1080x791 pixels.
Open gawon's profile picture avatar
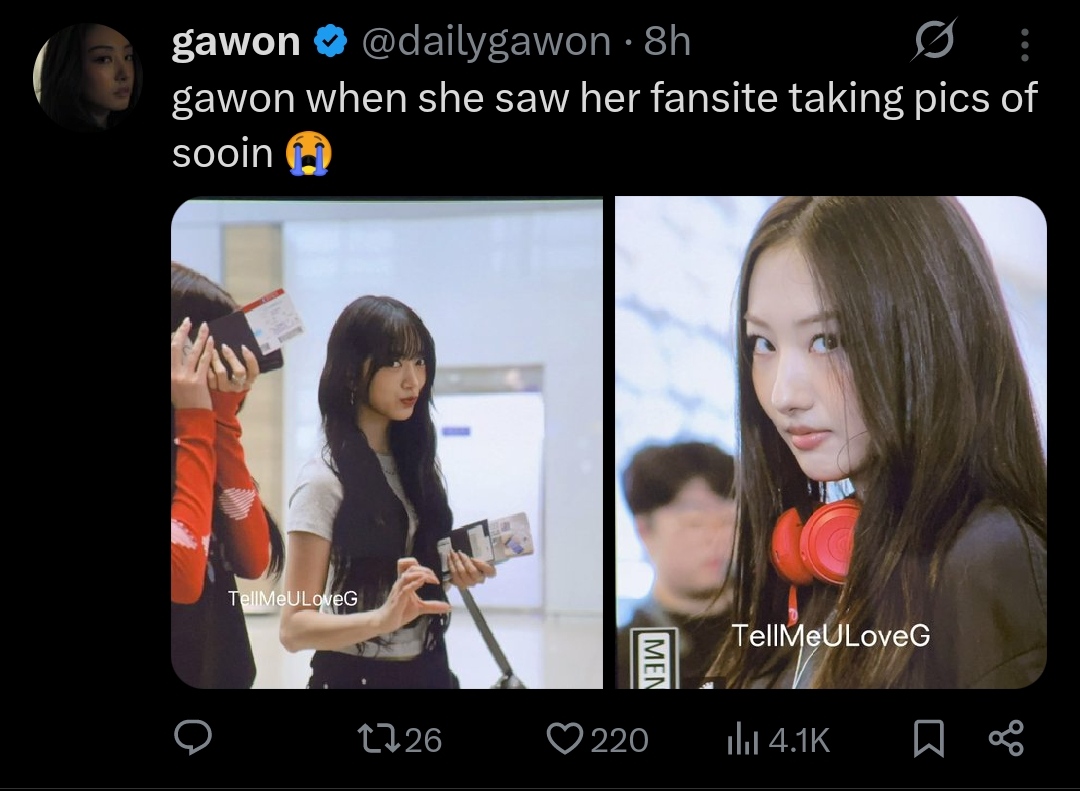click(x=87, y=76)
